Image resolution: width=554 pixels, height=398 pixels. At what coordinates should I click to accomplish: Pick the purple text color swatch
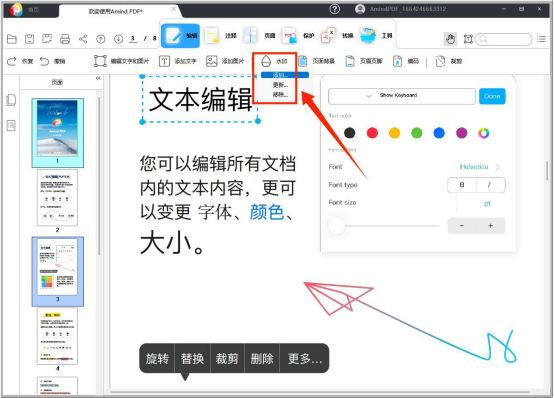point(461,133)
